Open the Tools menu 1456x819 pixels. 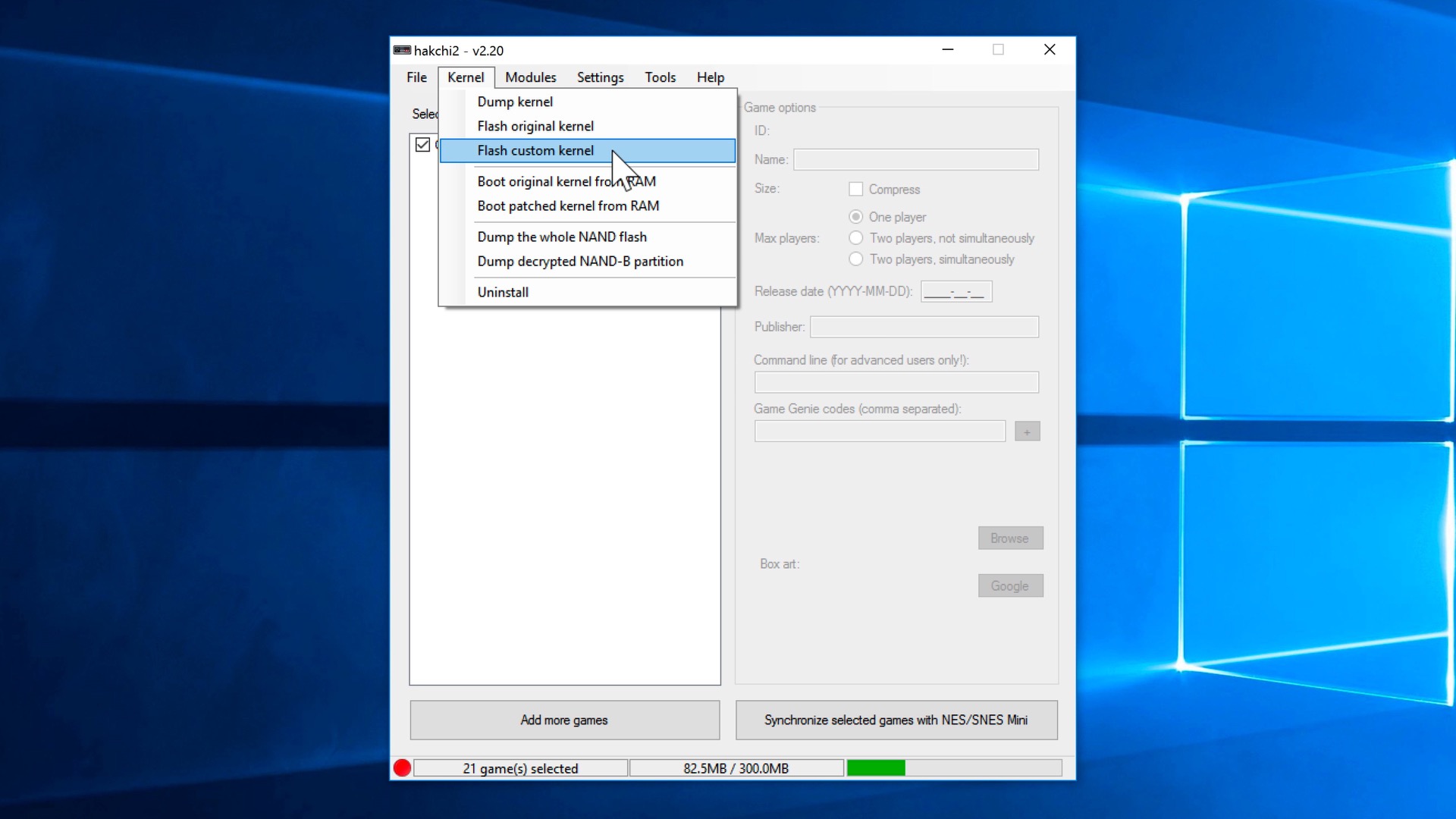(660, 77)
